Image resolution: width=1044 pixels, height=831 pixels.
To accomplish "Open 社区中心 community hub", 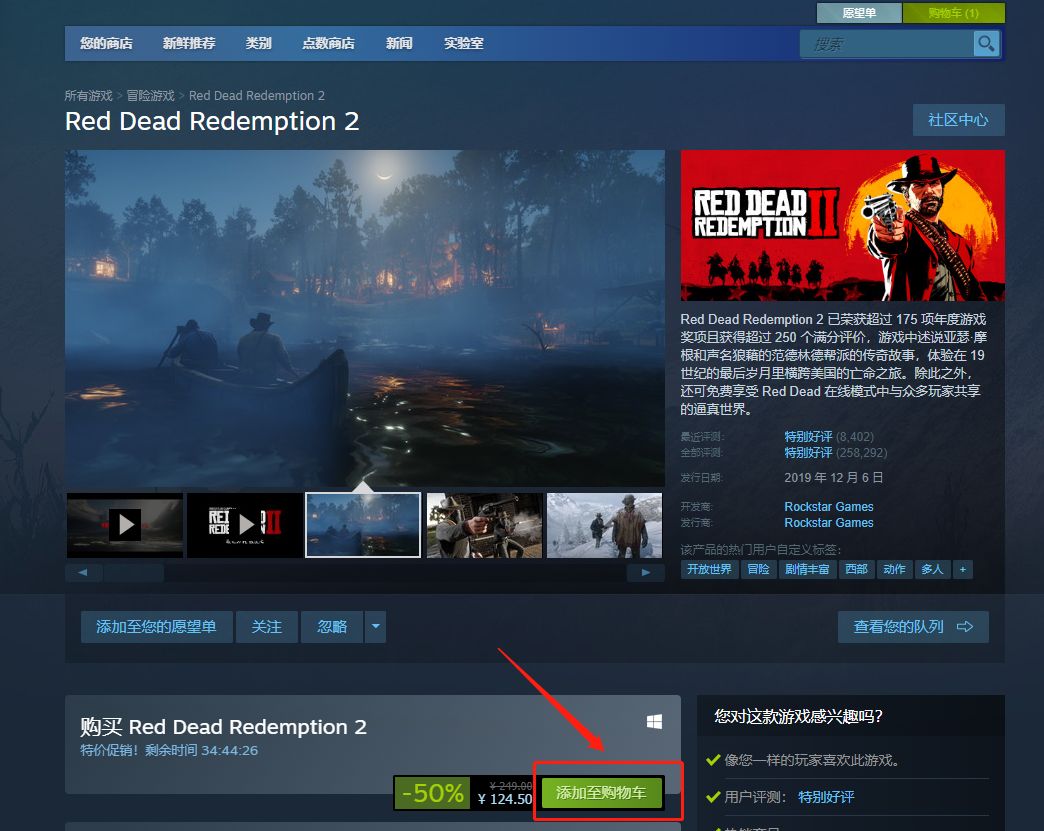I will click(958, 120).
